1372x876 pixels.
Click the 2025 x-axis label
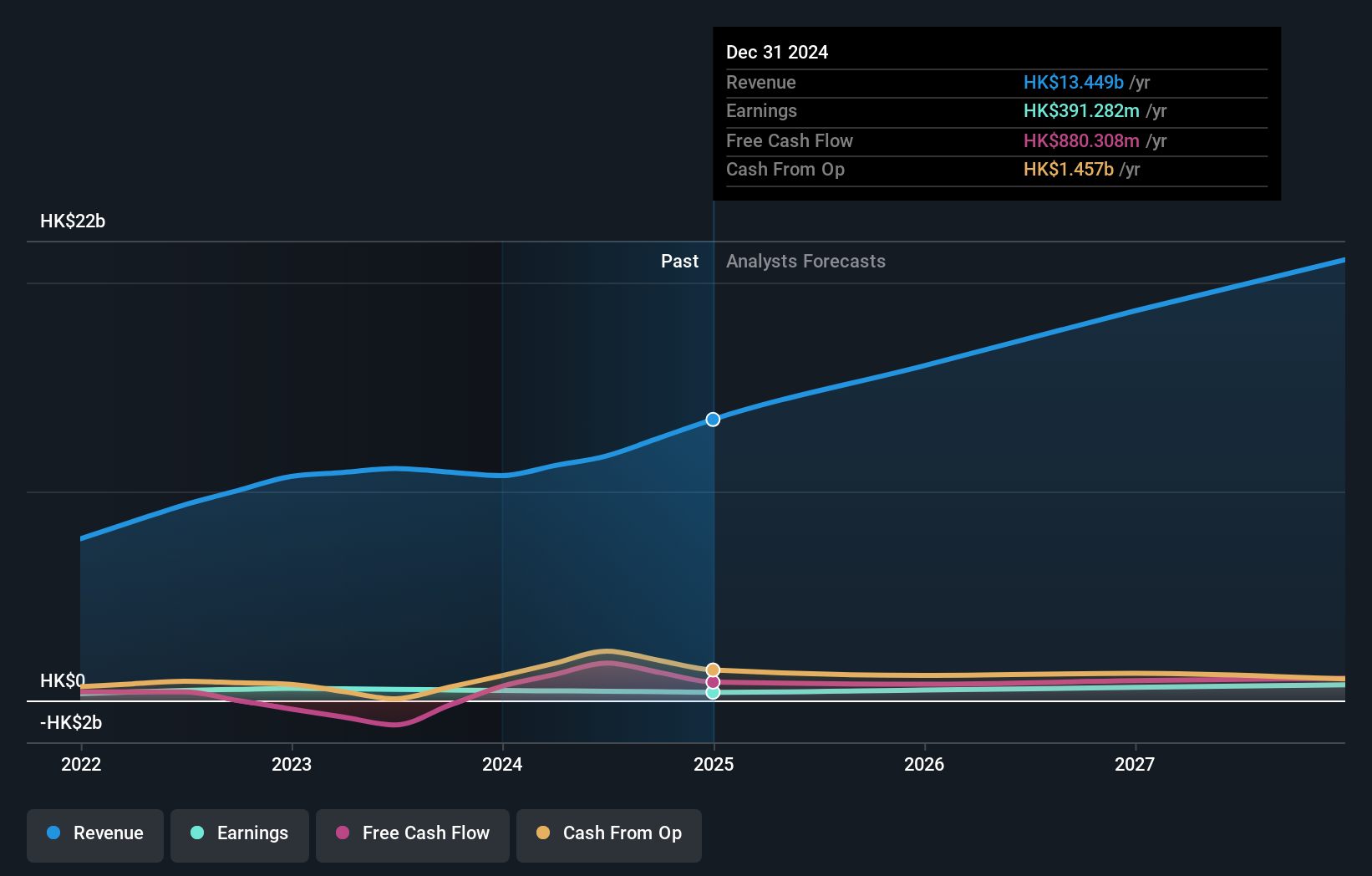tap(714, 764)
